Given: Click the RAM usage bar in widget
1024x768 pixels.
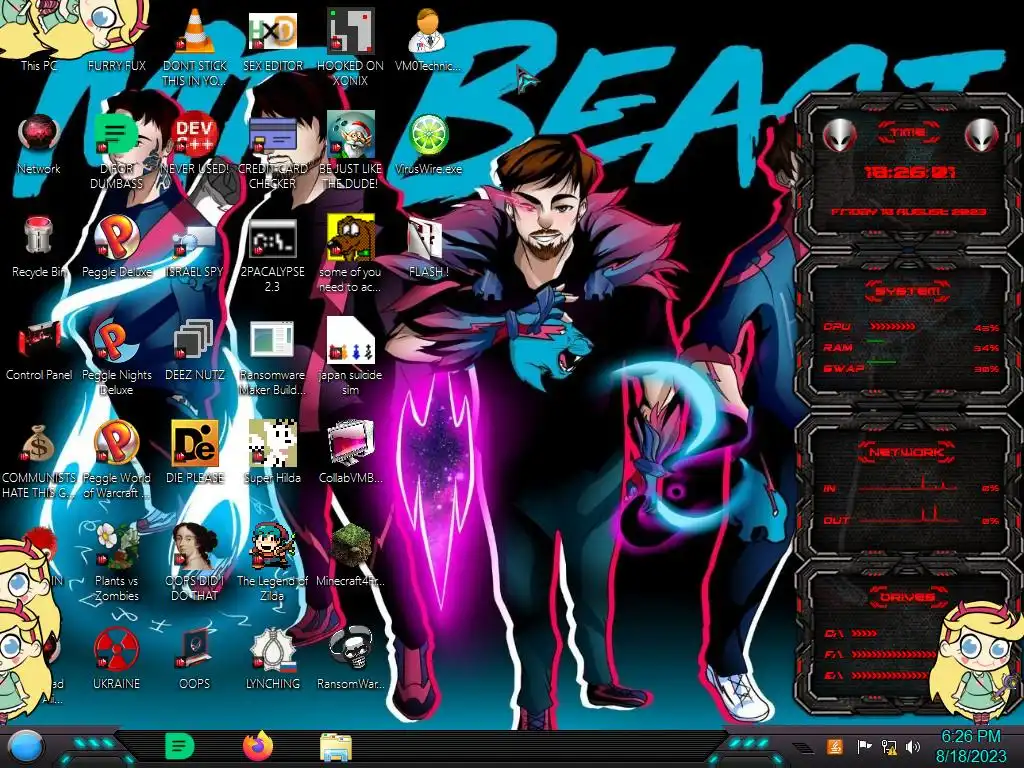Looking at the screenshot, I should [x=876, y=342].
